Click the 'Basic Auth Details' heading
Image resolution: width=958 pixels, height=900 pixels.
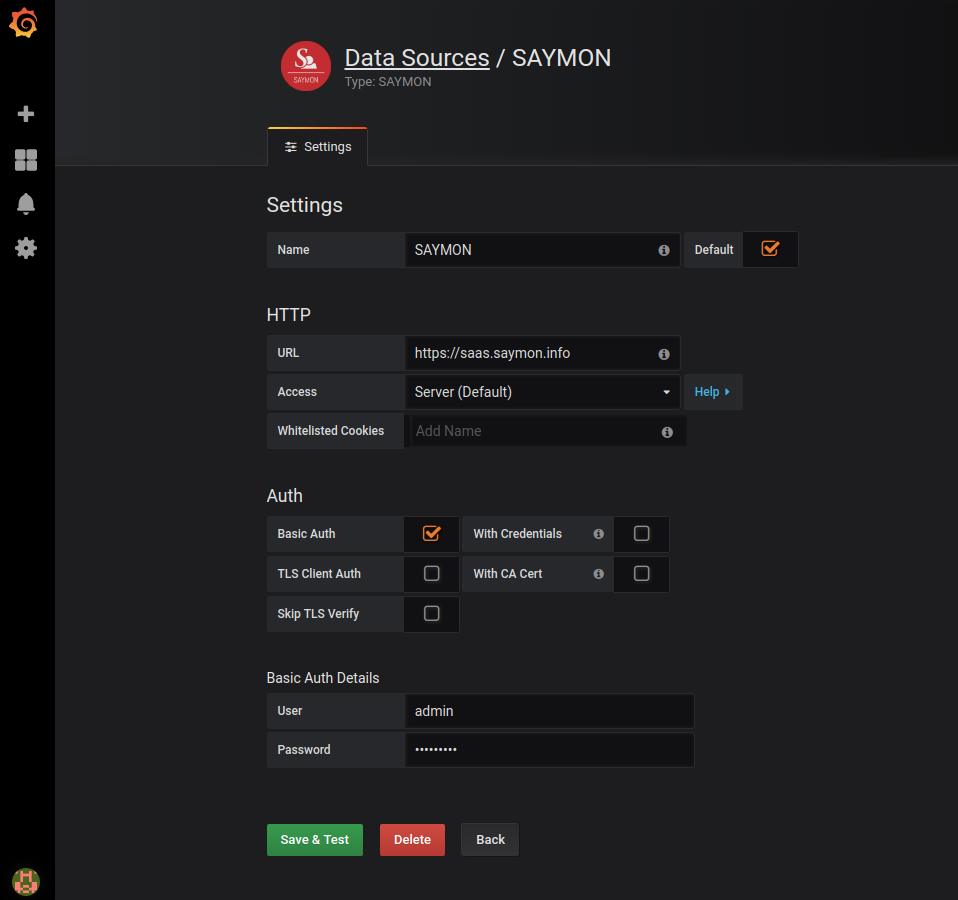323,678
